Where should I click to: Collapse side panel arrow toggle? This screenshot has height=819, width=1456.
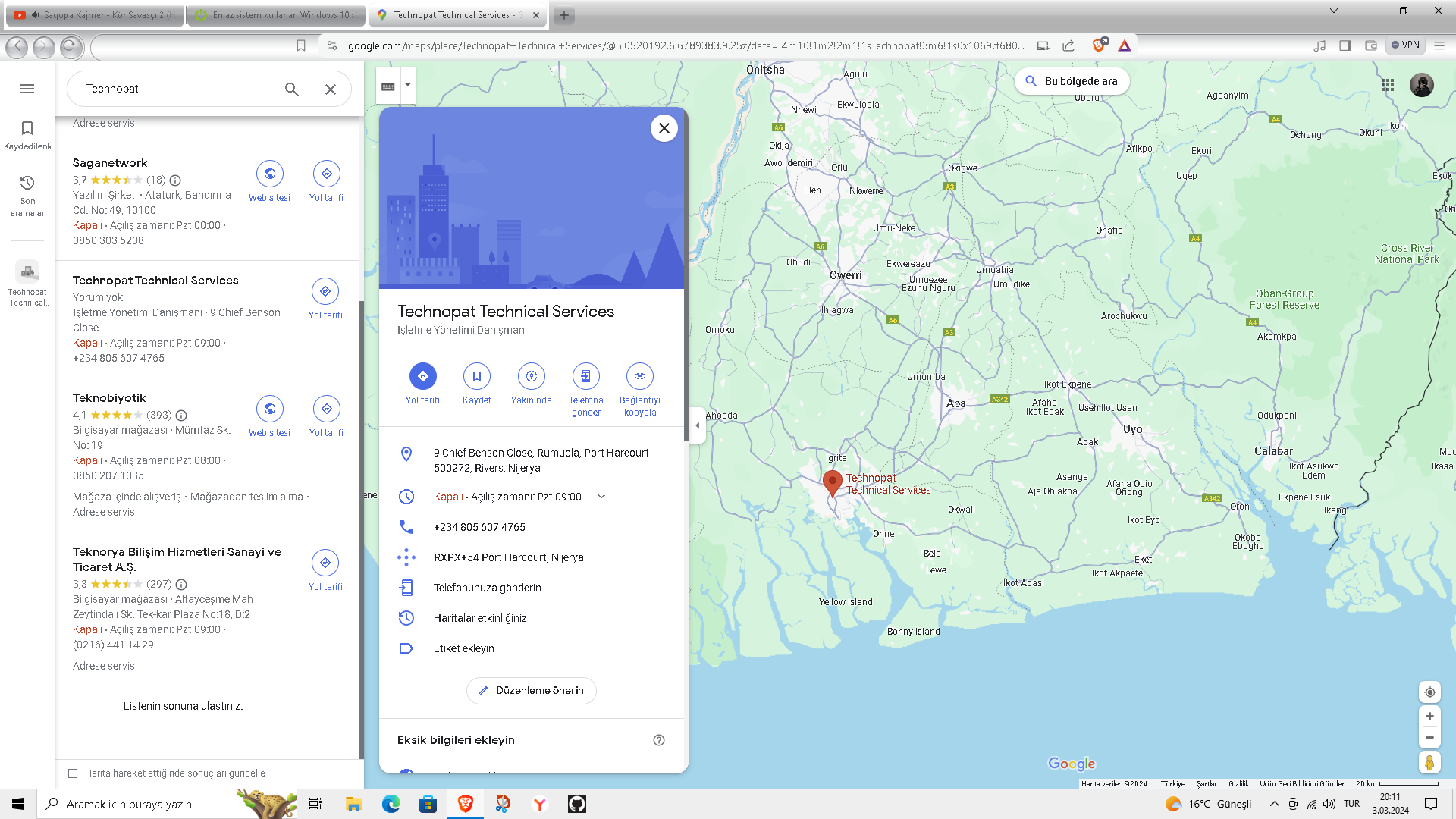[697, 425]
